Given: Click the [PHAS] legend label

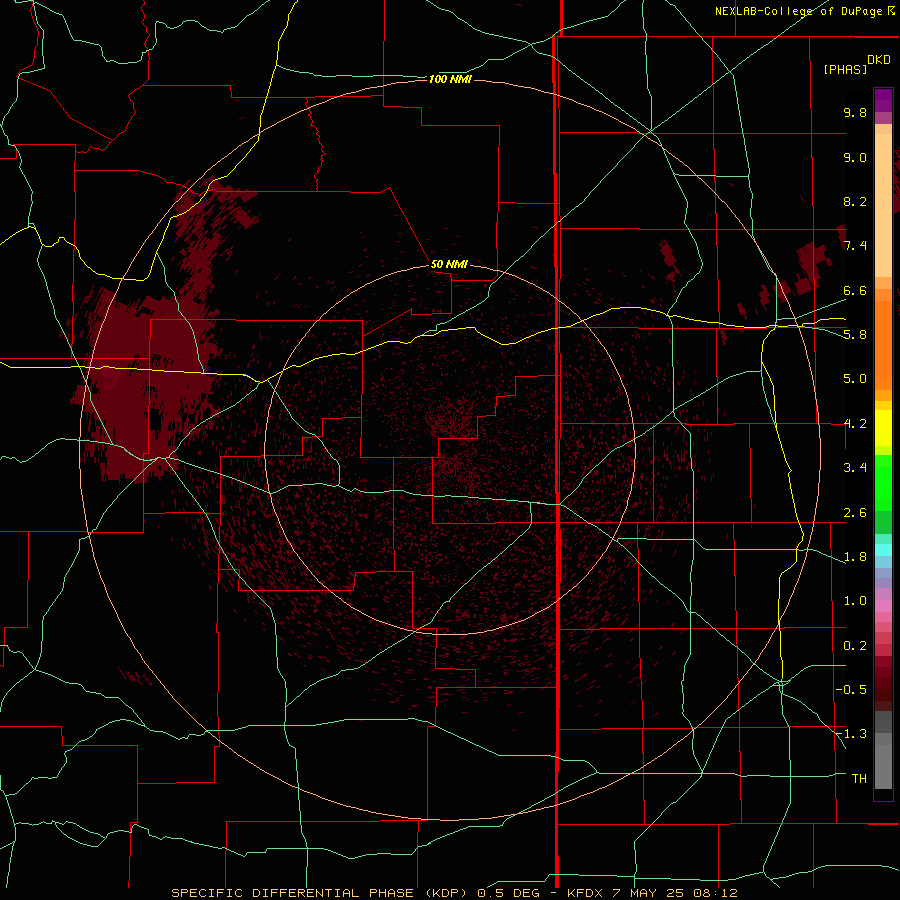Looking at the screenshot, I should [x=845, y=69].
